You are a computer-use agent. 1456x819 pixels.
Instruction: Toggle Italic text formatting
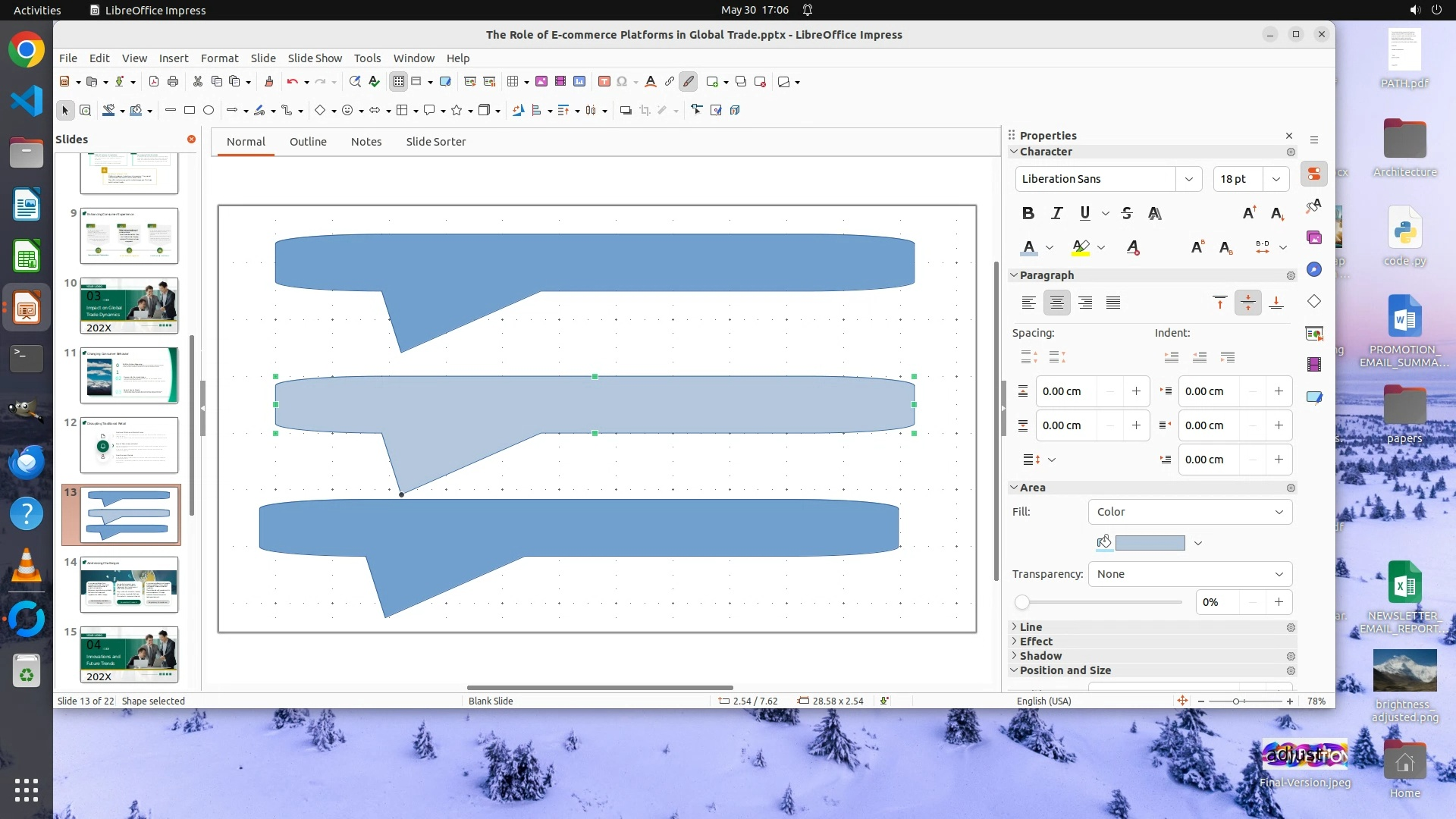point(1056,214)
